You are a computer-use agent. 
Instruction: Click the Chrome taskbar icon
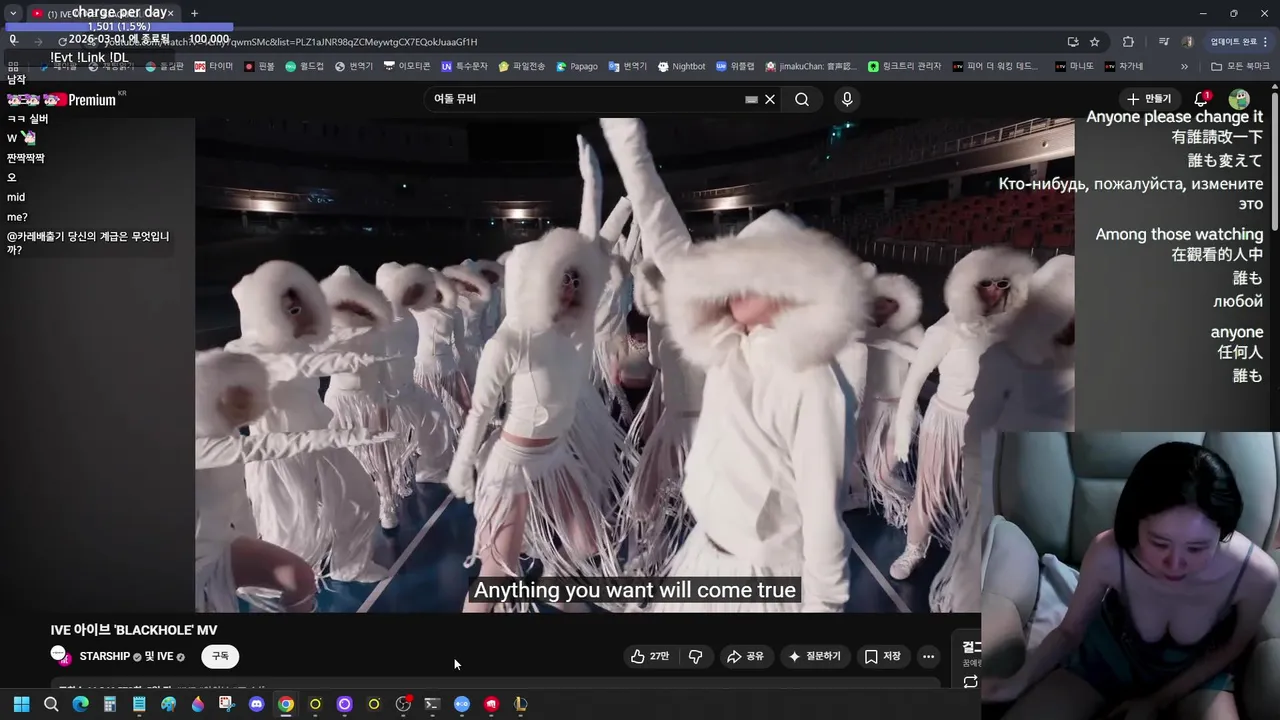pos(286,704)
